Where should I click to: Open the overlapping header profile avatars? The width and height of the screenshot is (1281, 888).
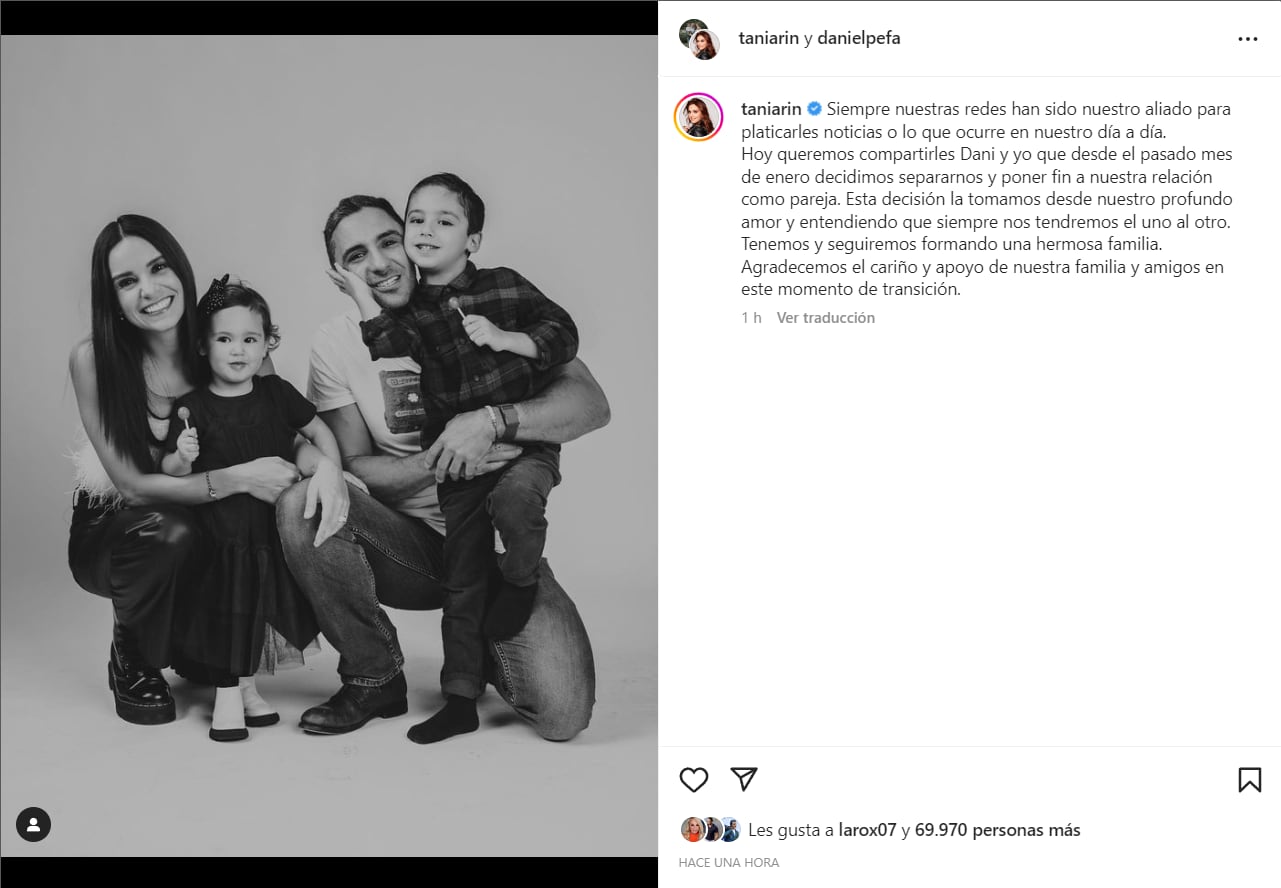click(x=700, y=39)
